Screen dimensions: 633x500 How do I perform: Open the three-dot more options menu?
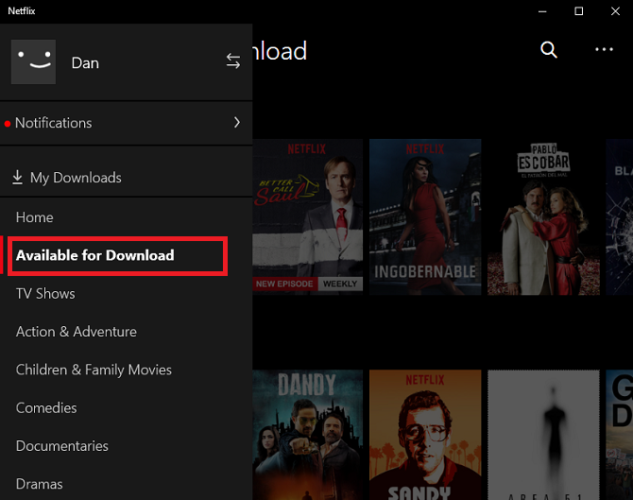click(x=604, y=50)
